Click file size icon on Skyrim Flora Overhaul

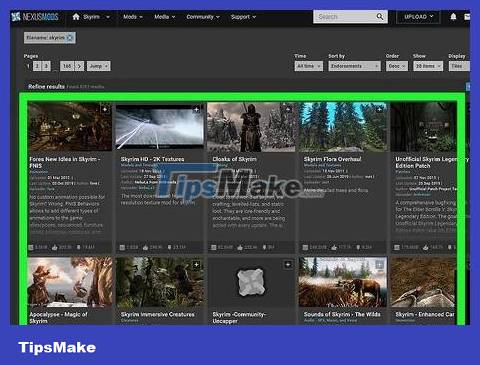tap(305, 247)
